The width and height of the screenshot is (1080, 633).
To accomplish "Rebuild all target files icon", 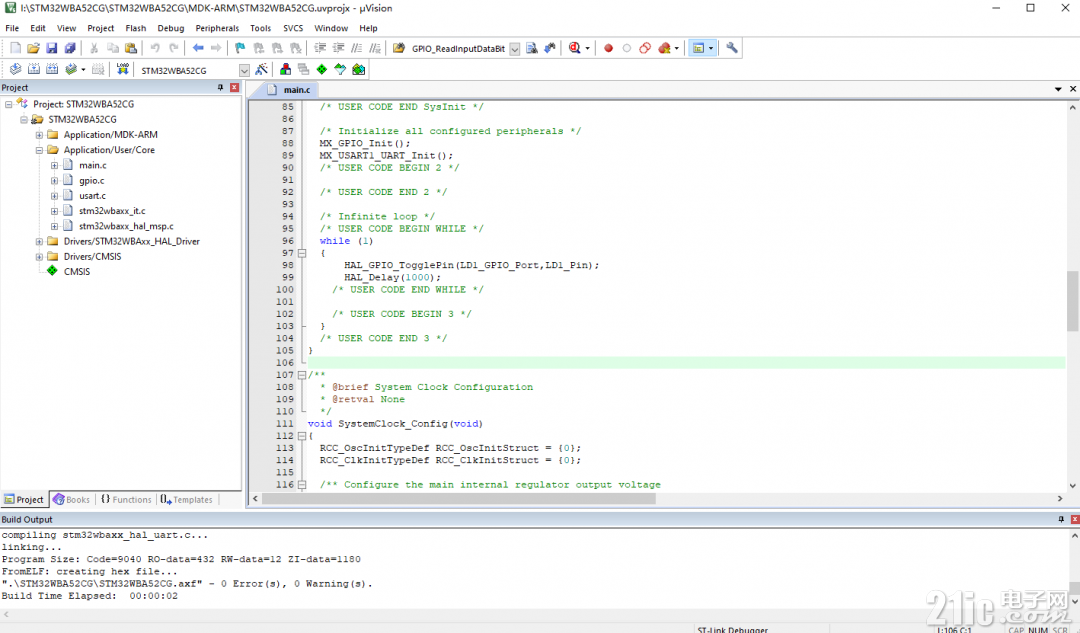I will point(52,70).
